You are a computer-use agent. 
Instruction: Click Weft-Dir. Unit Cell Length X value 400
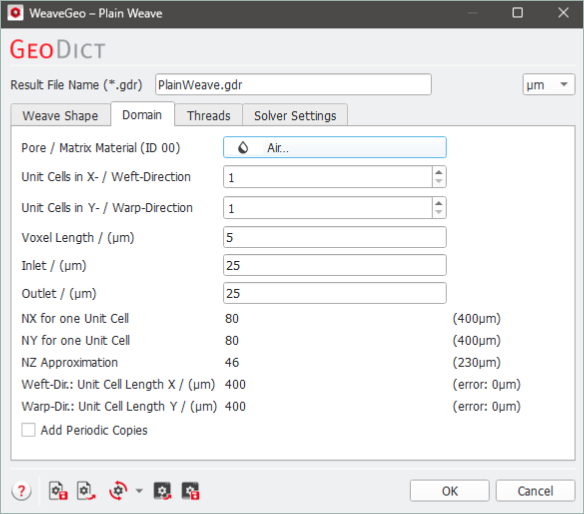(x=235, y=384)
